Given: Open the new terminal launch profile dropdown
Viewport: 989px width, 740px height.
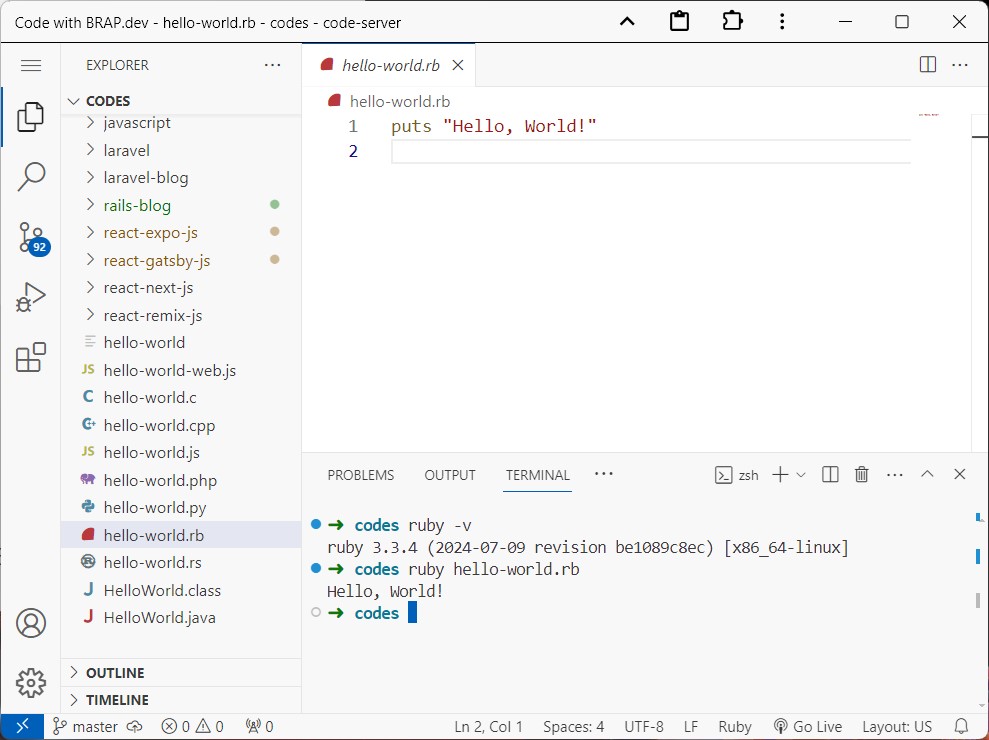Looking at the screenshot, I should pyautogui.click(x=801, y=475).
